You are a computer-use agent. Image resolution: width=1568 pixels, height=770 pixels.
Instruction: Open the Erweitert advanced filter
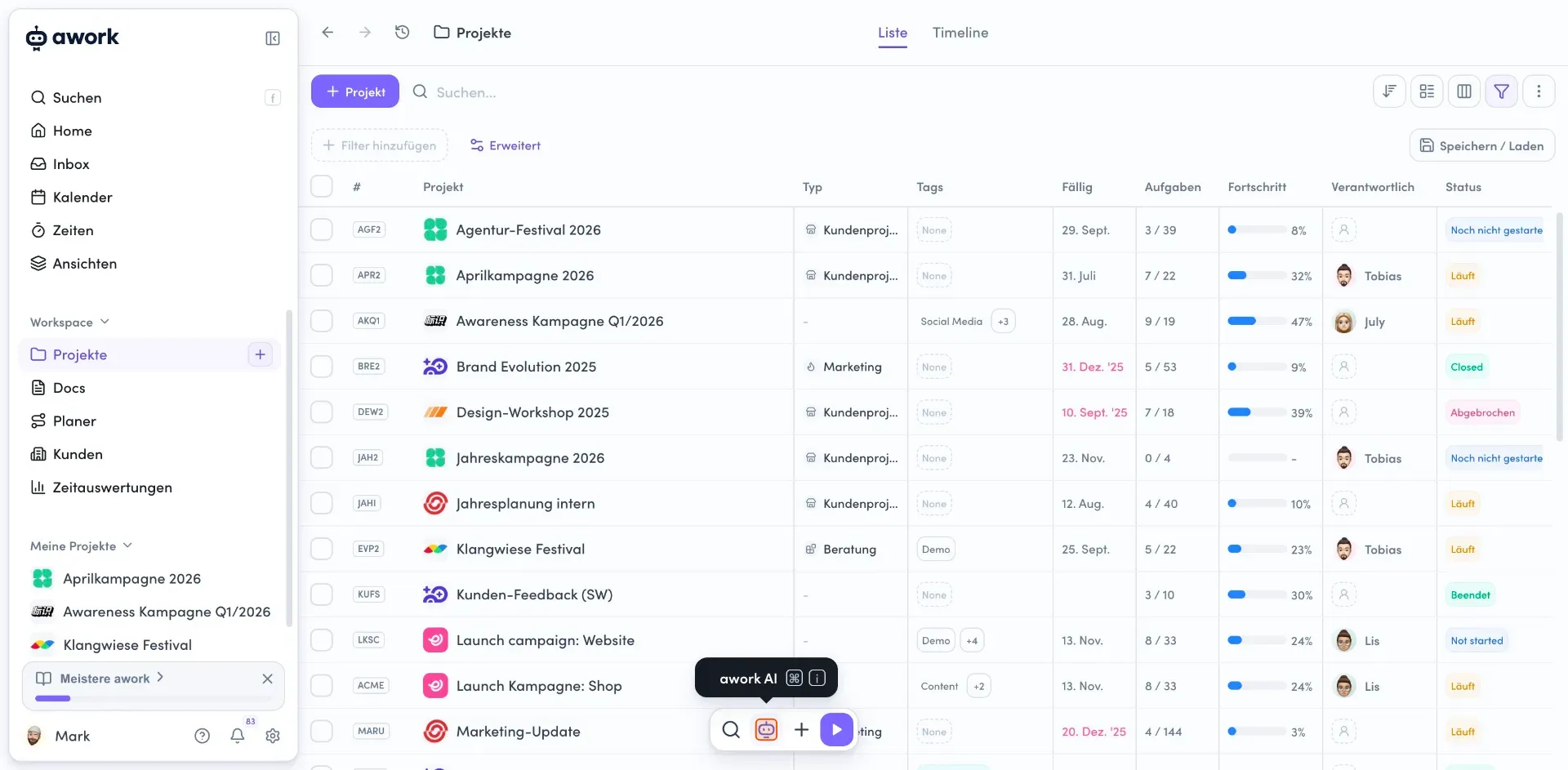[x=505, y=145]
